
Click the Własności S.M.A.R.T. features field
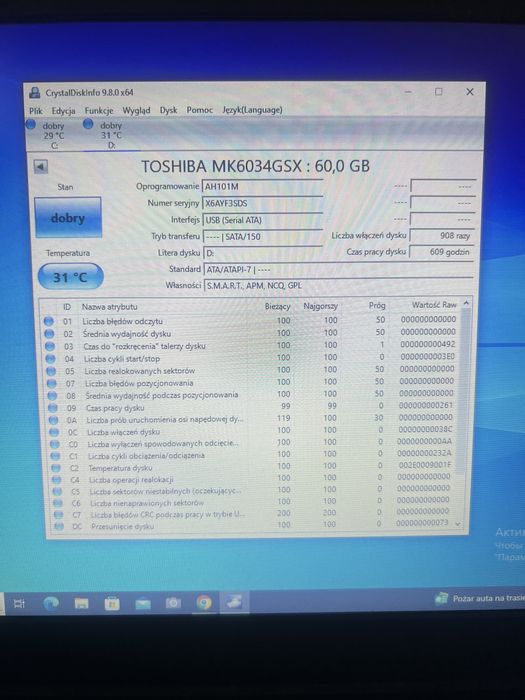tap(338, 285)
